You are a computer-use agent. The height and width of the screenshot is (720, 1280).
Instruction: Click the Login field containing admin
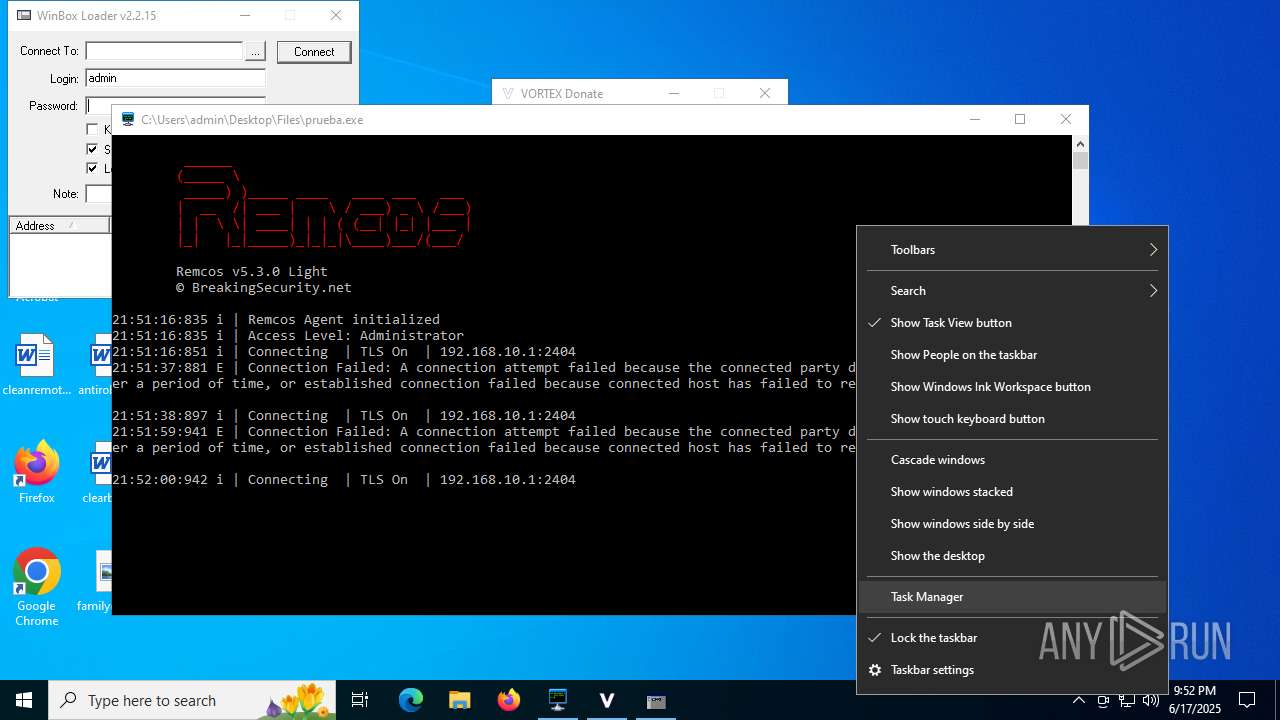click(x=175, y=78)
